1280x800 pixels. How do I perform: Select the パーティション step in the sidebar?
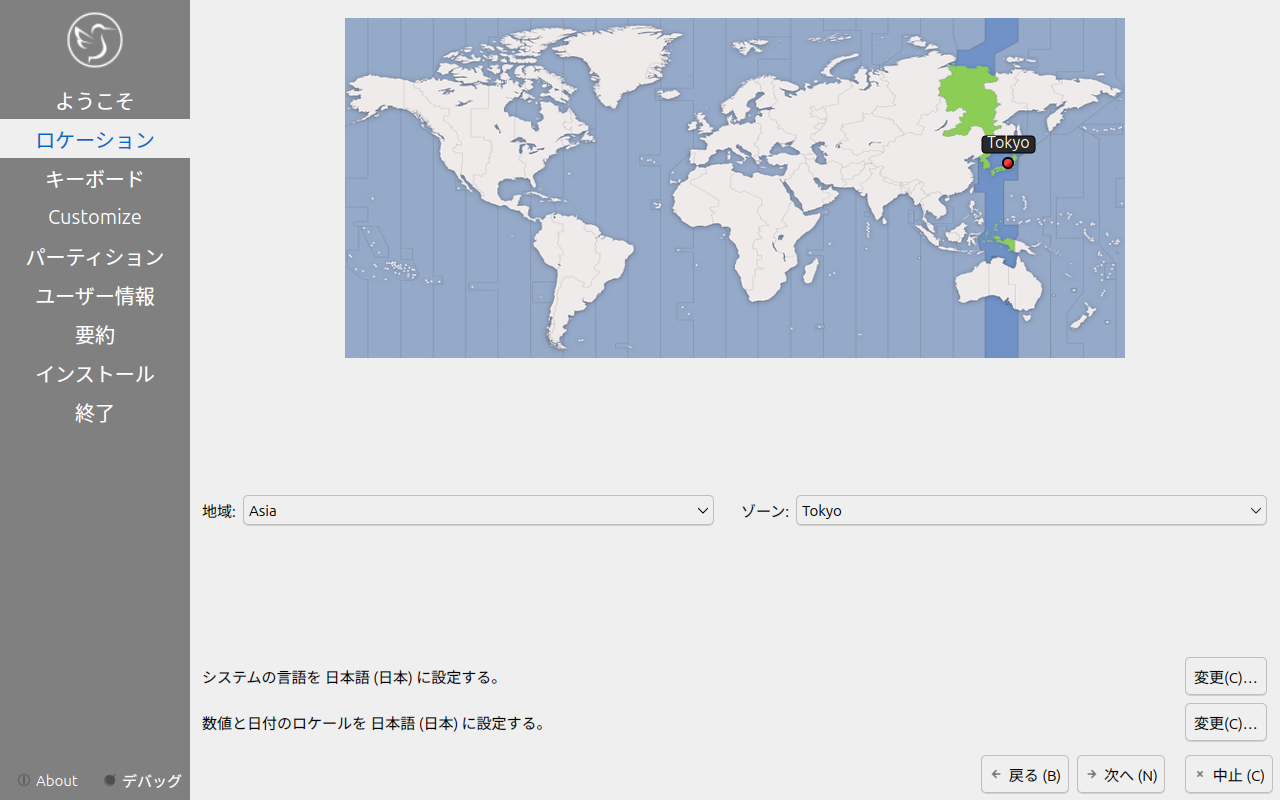95,257
